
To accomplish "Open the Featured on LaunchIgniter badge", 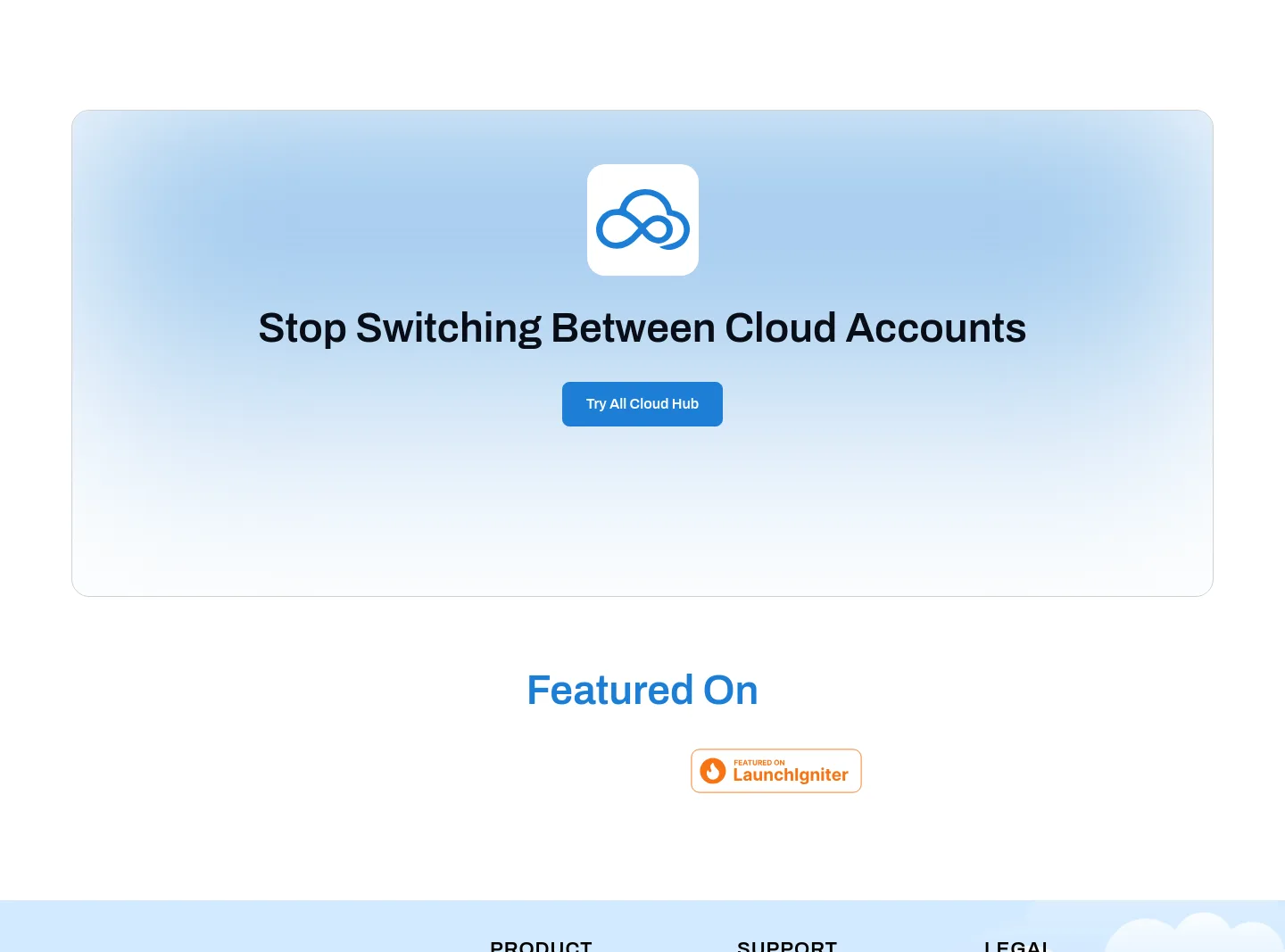I will [776, 771].
